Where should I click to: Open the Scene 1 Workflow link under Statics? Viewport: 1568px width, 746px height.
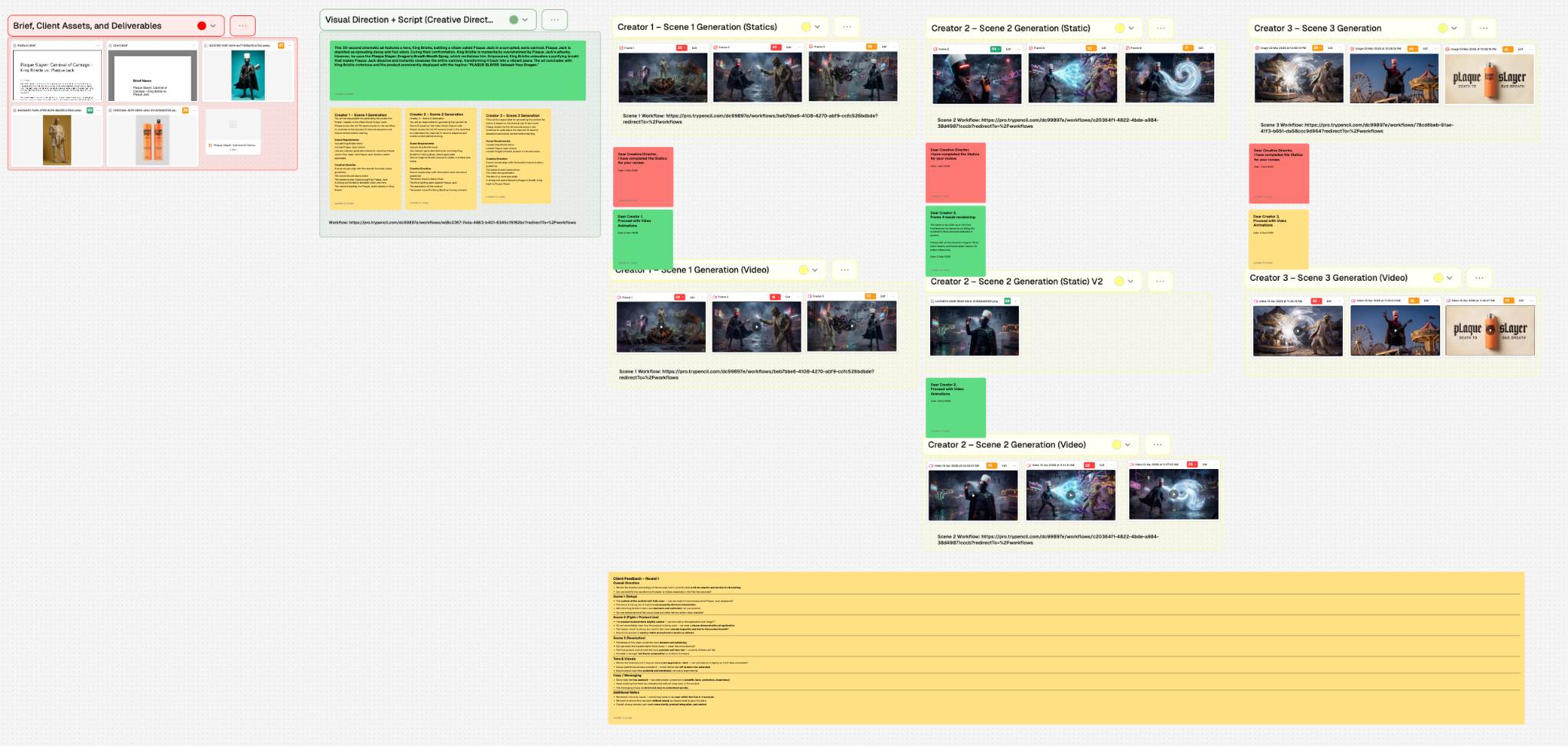pos(750,119)
